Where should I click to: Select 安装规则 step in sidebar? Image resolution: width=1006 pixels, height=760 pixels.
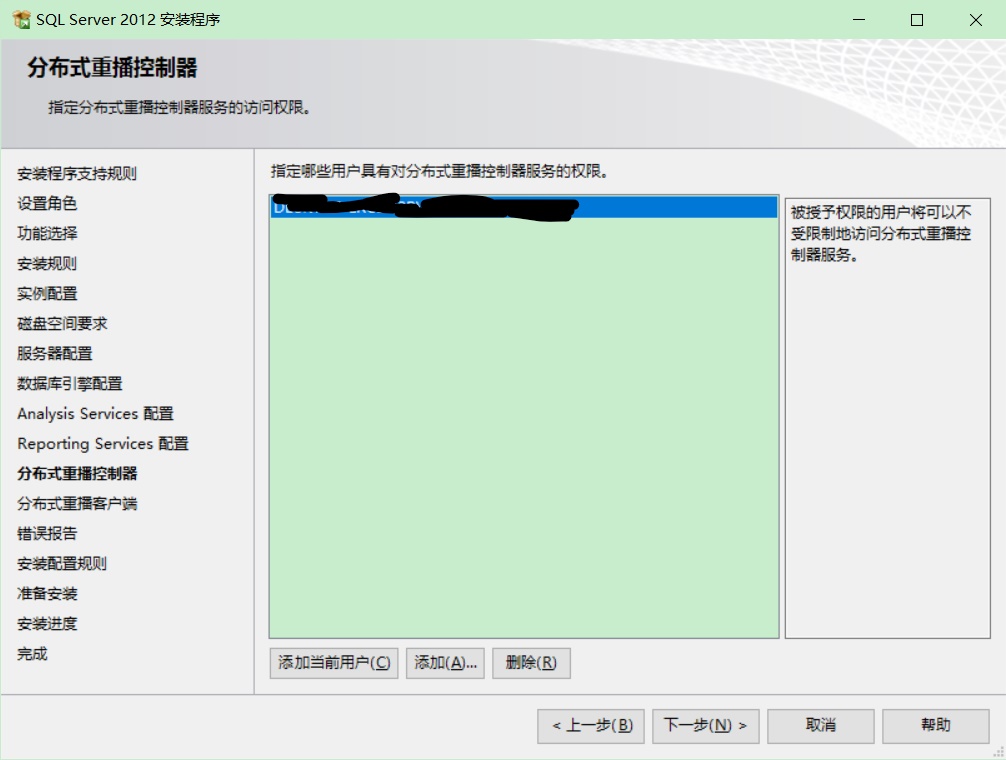[47, 264]
